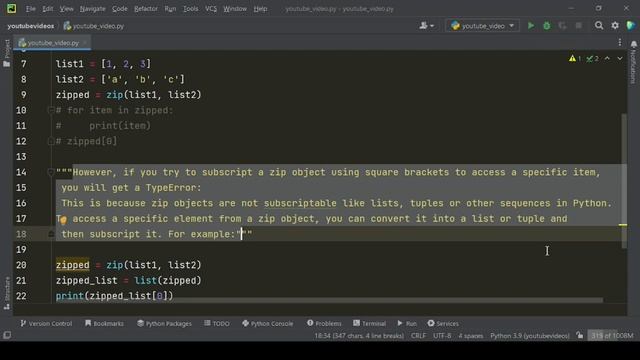
Task: Open the Structure tool window
Action: click(x=7, y=293)
